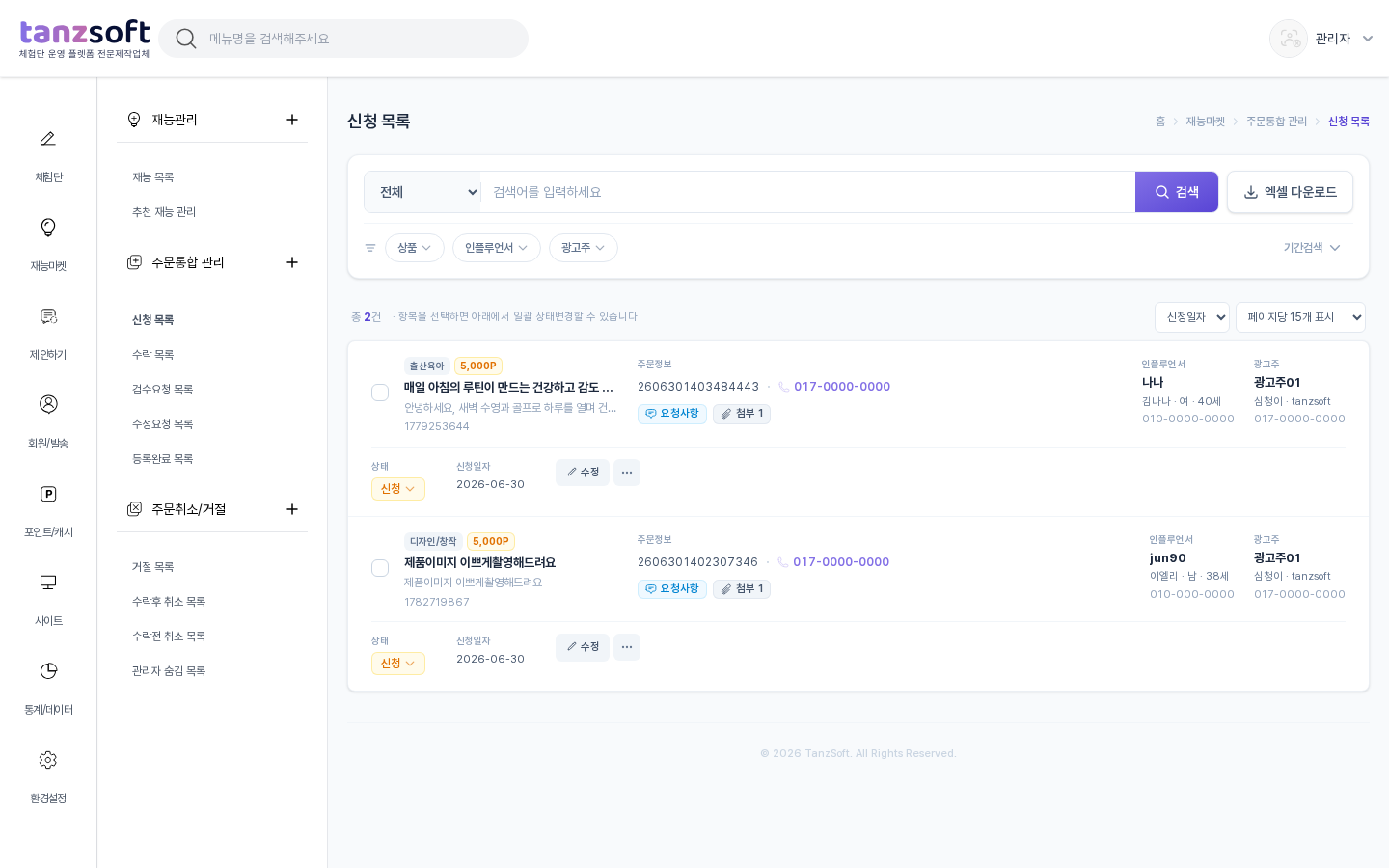Open 주문통합 관리 breadcrumb link
Image resolution: width=1389 pixels, height=868 pixels.
1276,122
